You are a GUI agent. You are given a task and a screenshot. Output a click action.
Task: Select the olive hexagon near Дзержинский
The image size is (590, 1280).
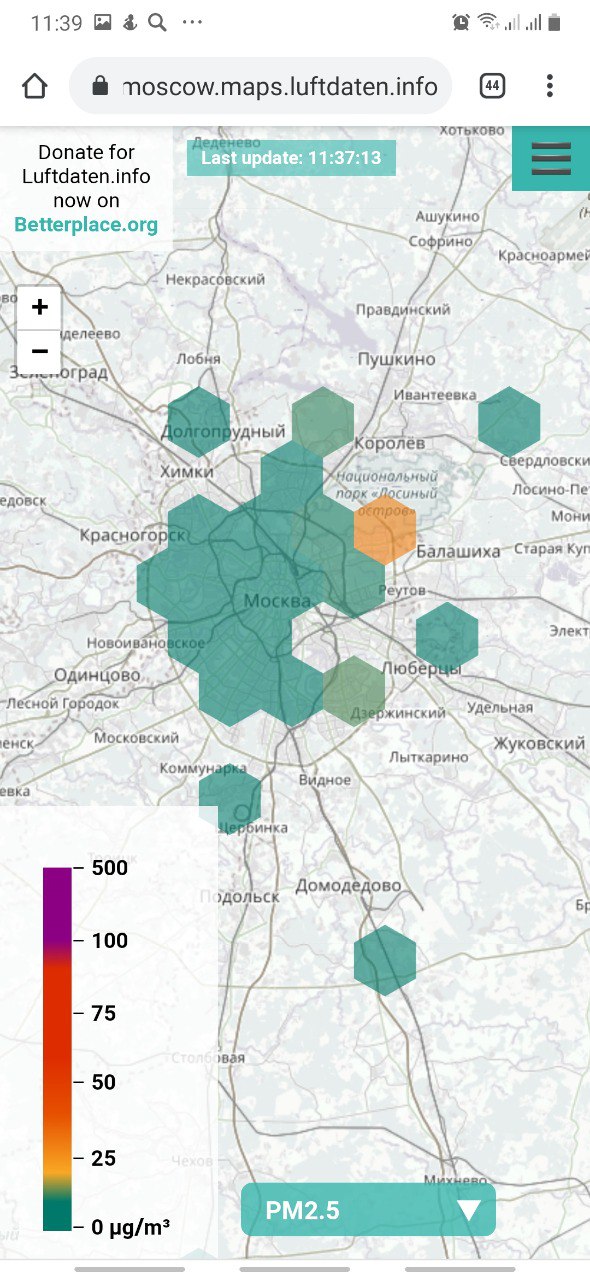coord(354,690)
